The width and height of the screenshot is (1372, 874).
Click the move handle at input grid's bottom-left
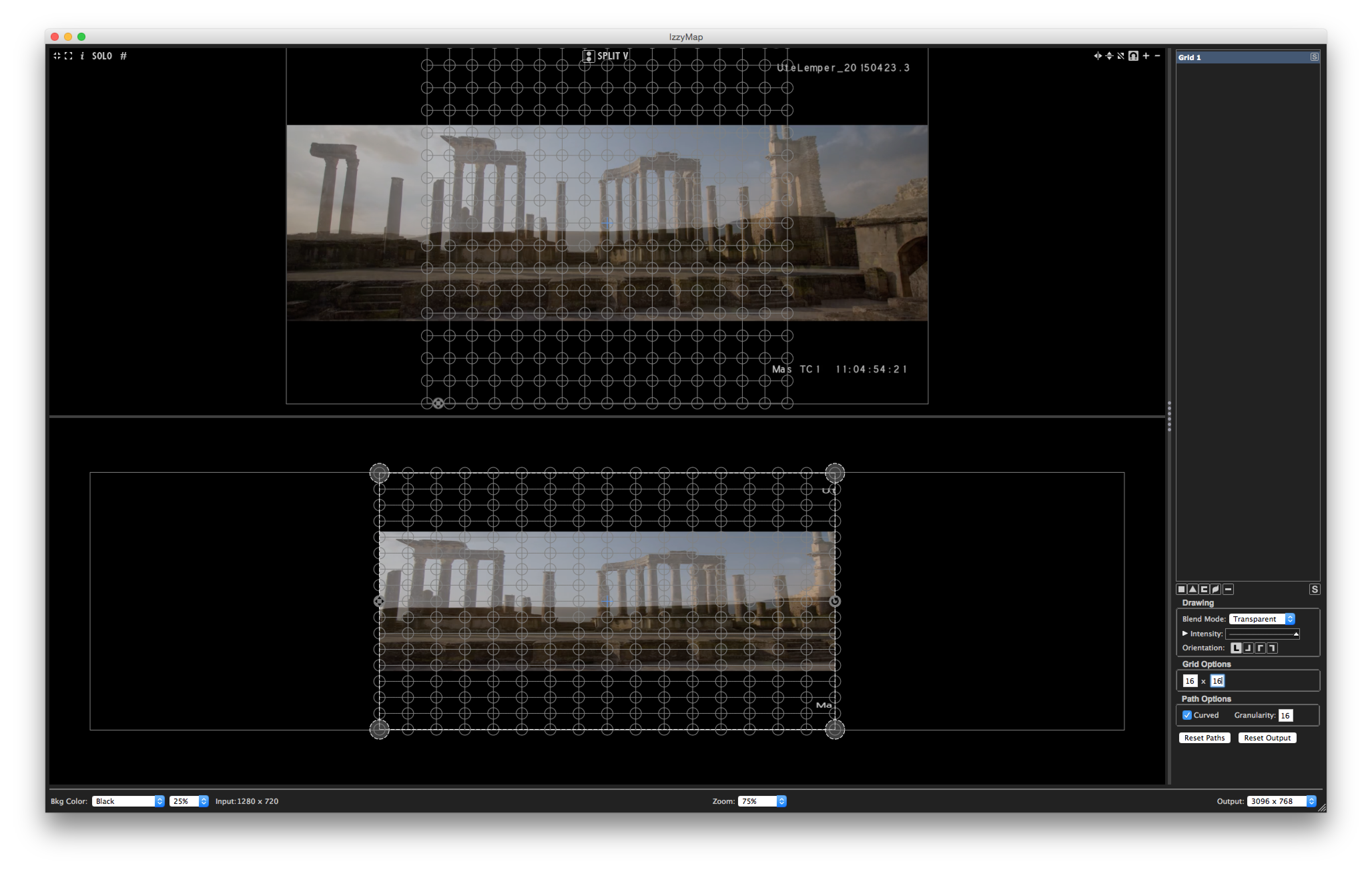(438, 403)
